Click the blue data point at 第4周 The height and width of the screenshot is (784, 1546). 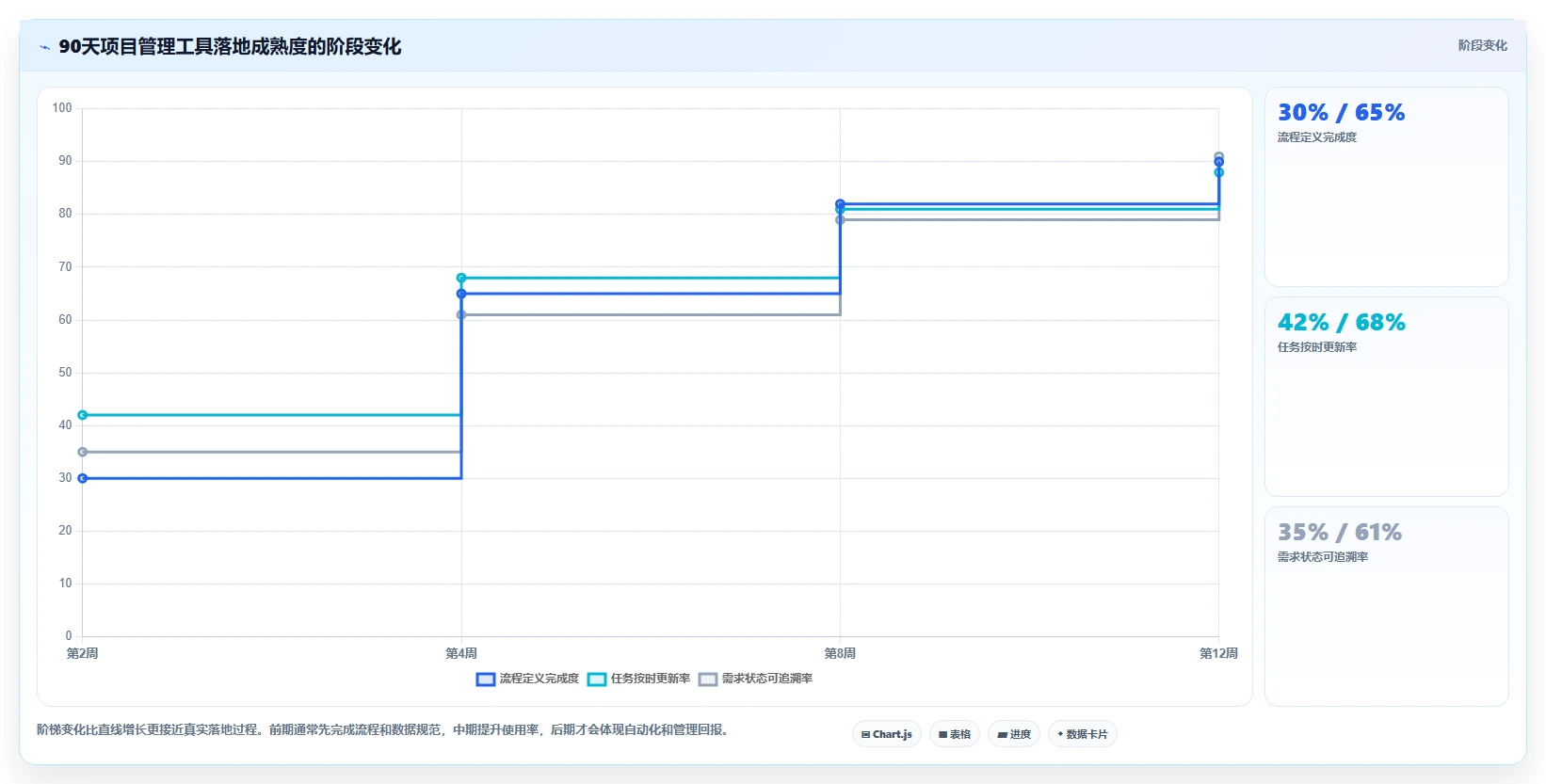tap(461, 294)
